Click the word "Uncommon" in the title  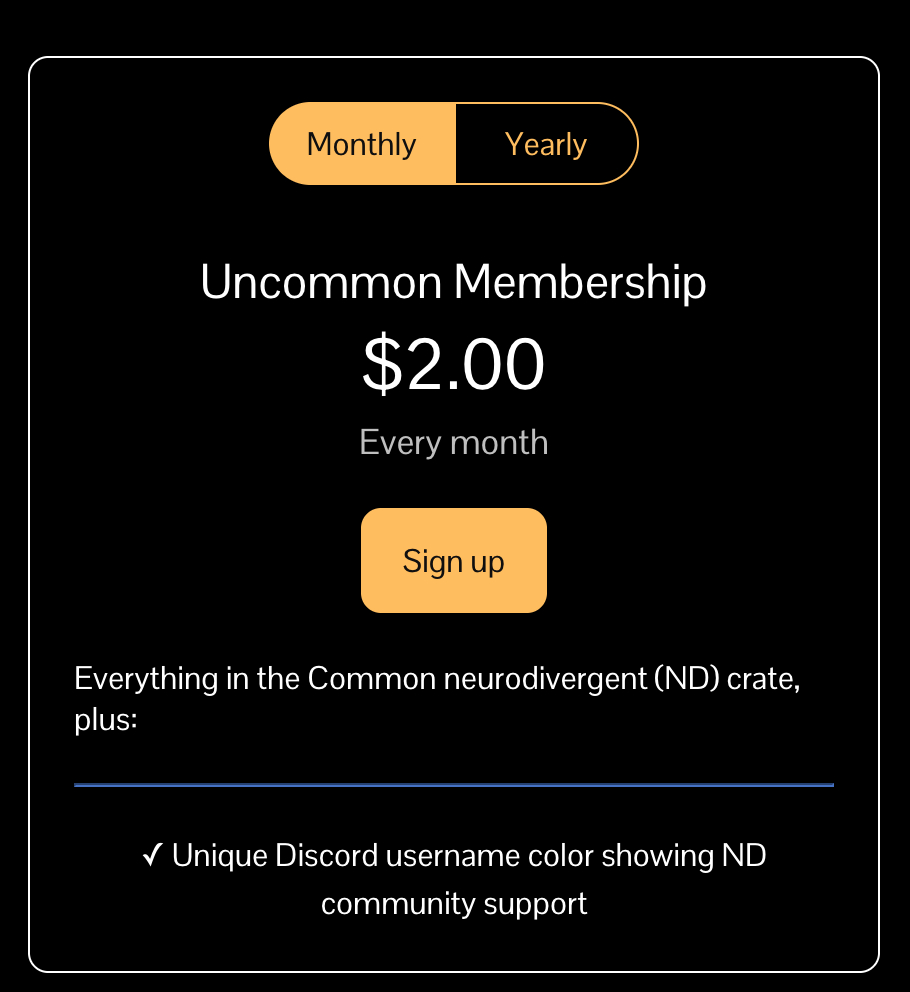point(321,283)
